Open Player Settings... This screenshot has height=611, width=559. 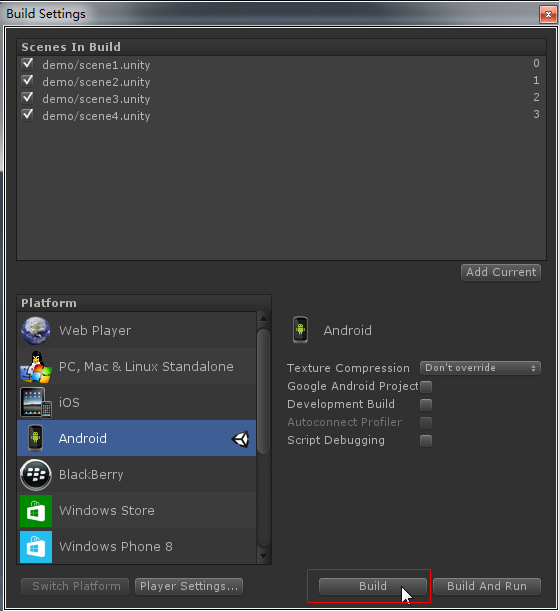(189, 586)
